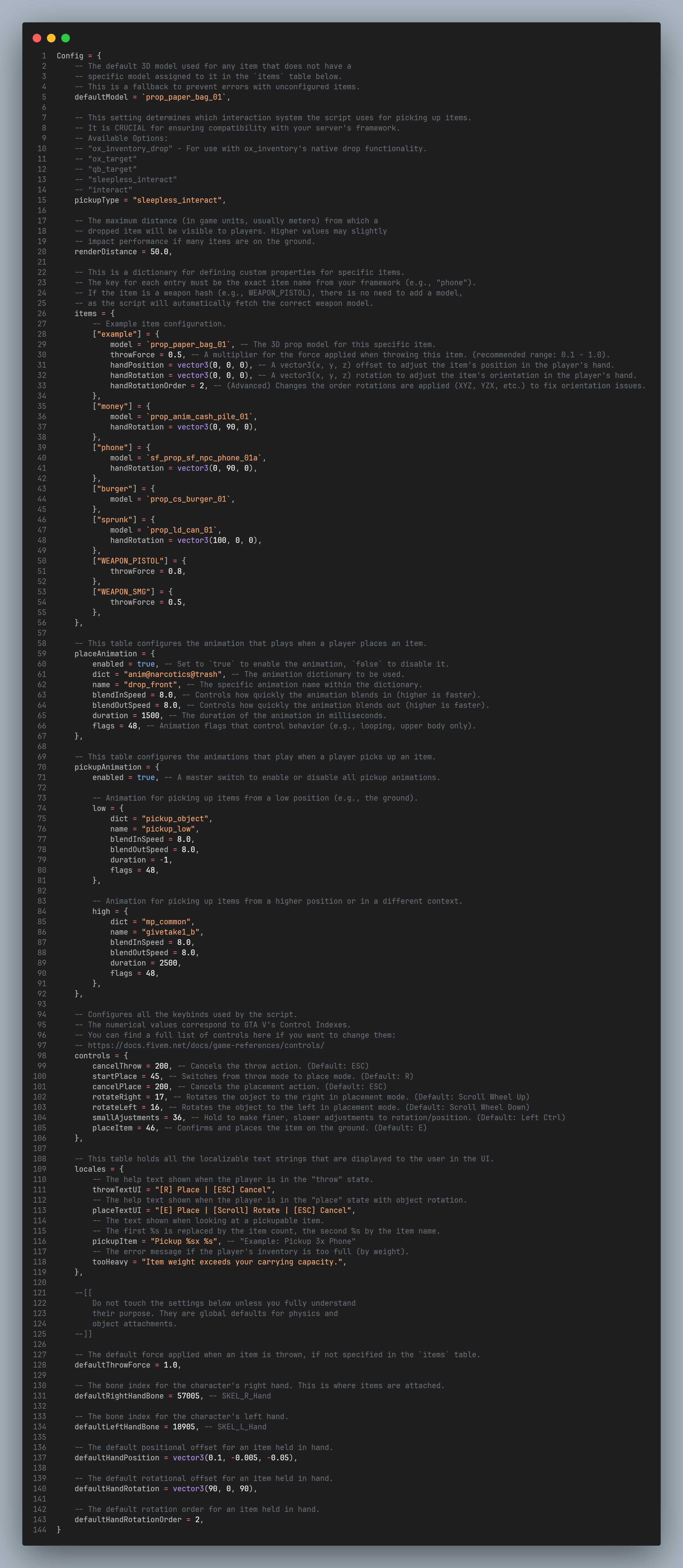
Task: Click the 'true' value on pickupAnimation enabled
Action: pos(145,777)
